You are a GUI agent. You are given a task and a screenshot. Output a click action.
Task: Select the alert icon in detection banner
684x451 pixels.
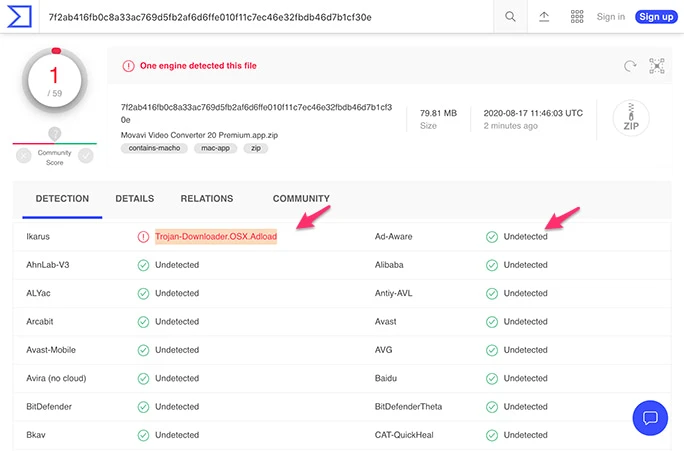pos(128,66)
